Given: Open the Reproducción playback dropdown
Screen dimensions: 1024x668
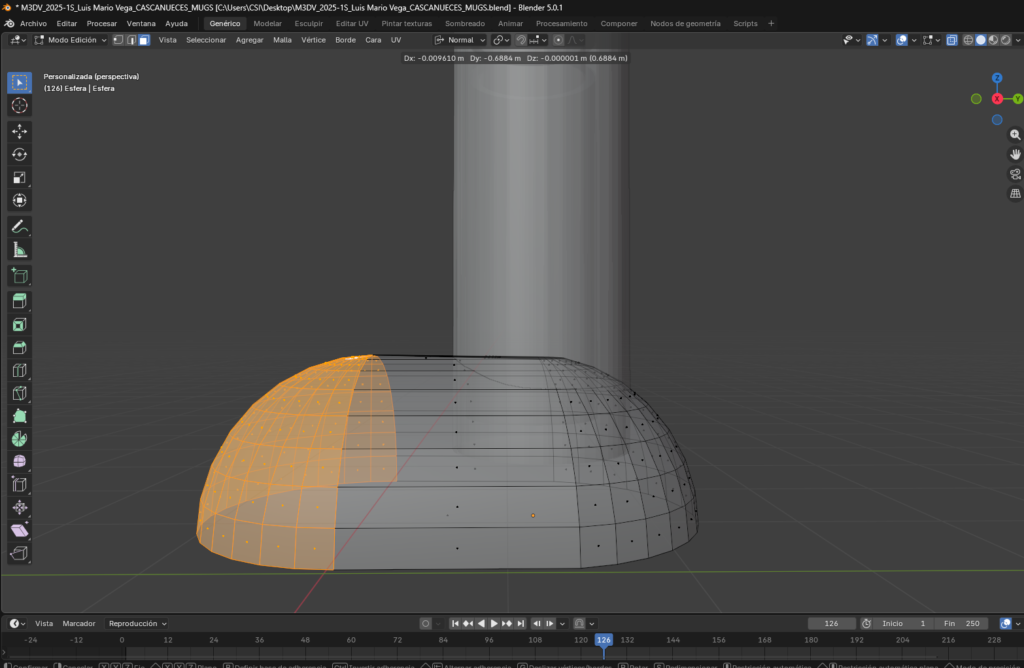Looking at the screenshot, I should (138, 623).
